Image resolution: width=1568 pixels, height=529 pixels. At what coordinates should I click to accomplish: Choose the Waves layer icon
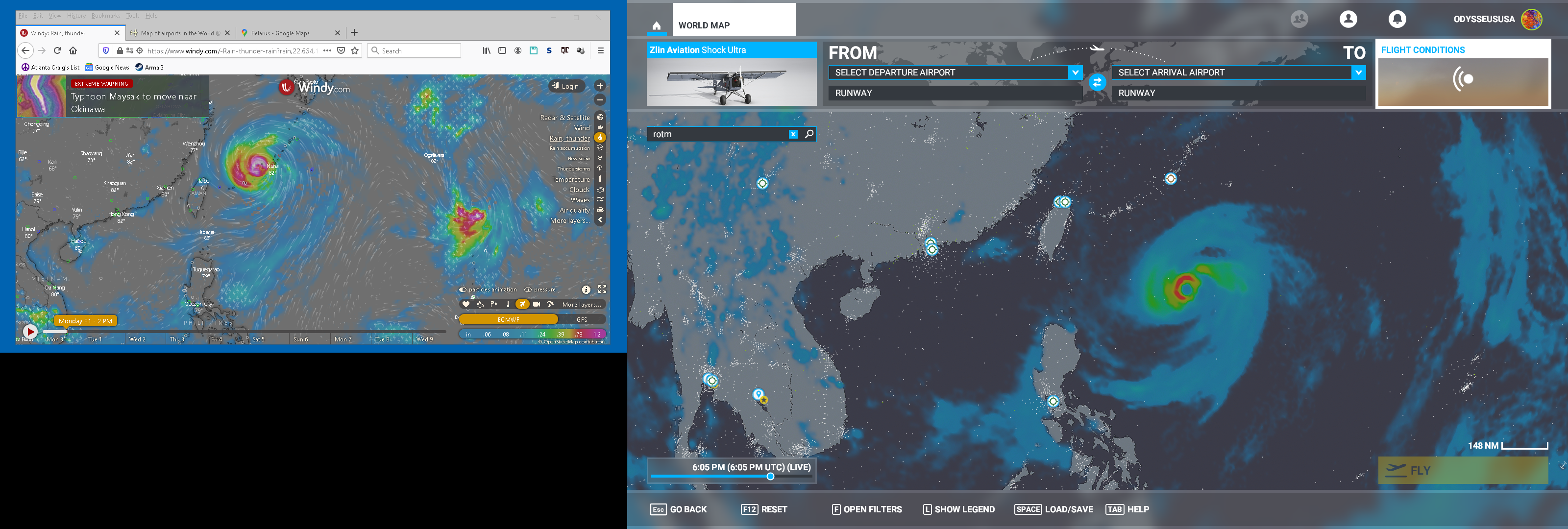(x=600, y=200)
